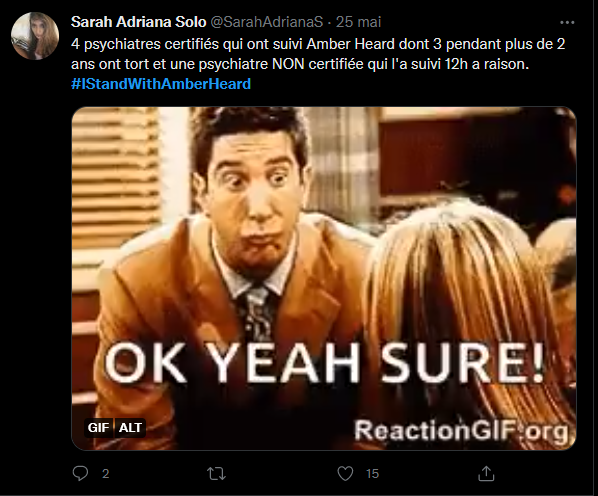This screenshot has height=496, width=598.
Task: Retweet this post using the retweet icon
Action: tap(216, 474)
